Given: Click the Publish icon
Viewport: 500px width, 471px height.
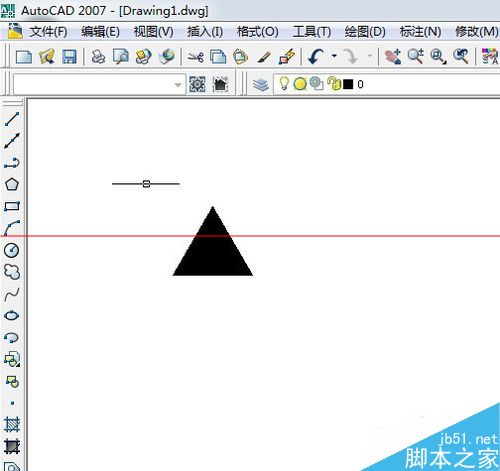Looking at the screenshot, I should (143, 56).
